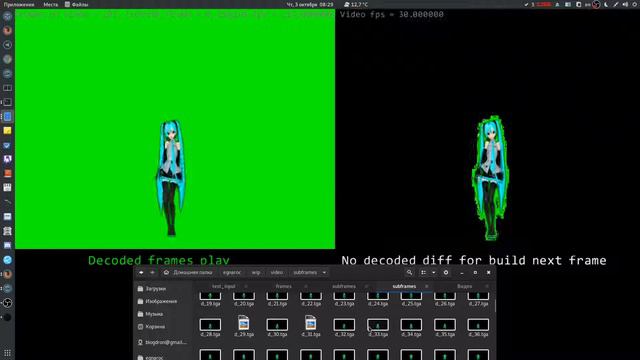Click the purple app icon in the left dock

click(x=7, y=159)
